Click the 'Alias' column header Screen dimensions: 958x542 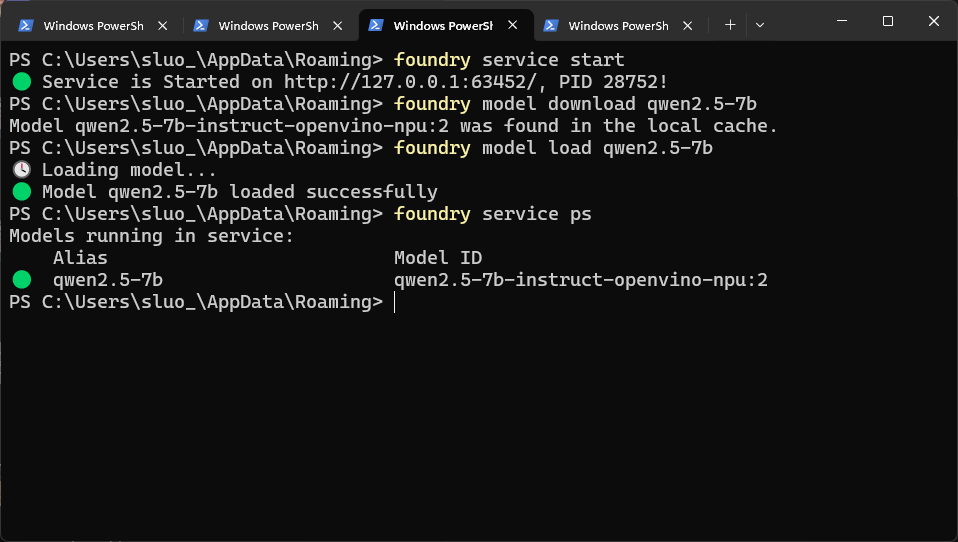(80, 258)
